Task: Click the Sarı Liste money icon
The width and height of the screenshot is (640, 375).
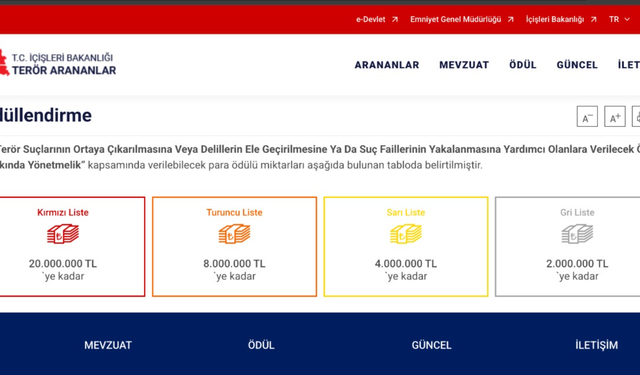Action: pos(406,234)
